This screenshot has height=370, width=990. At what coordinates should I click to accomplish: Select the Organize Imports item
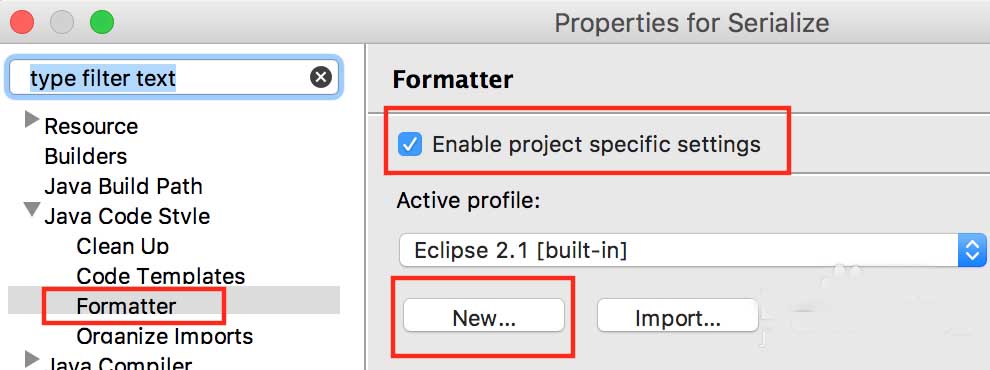(x=165, y=336)
